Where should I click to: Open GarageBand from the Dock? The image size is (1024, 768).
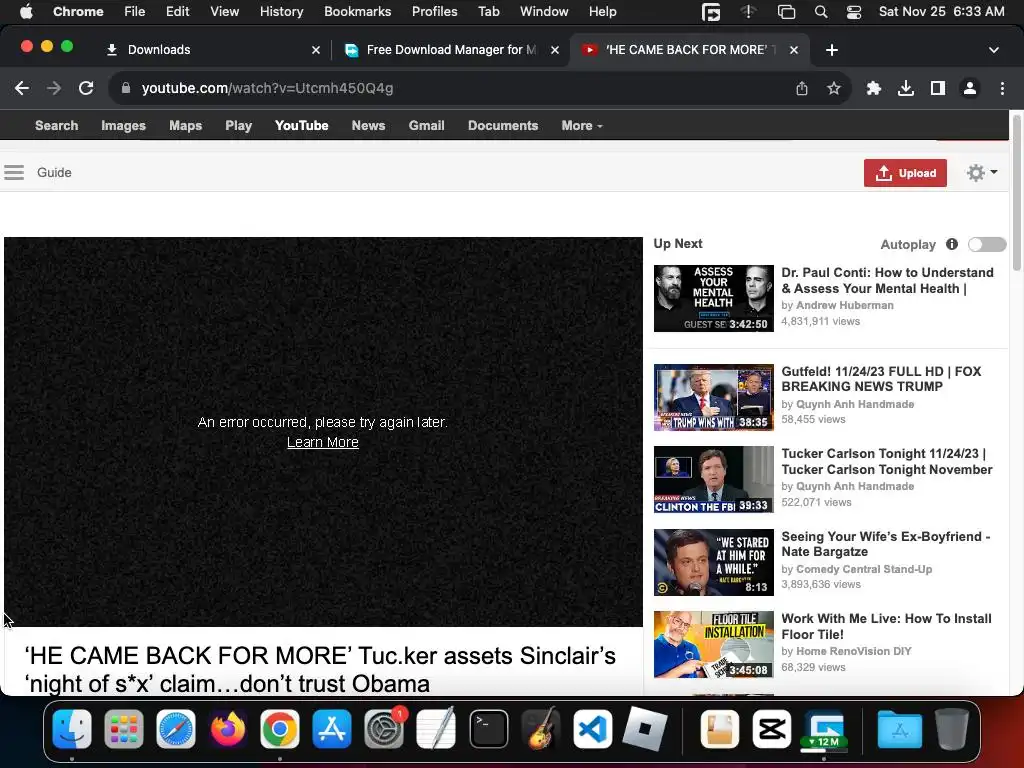point(541,729)
